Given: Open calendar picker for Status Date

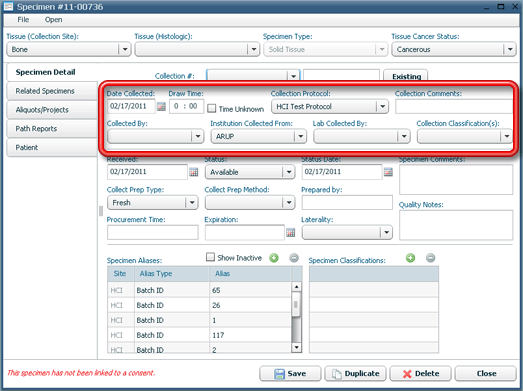Looking at the screenshot, I should (x=388, y=172).
